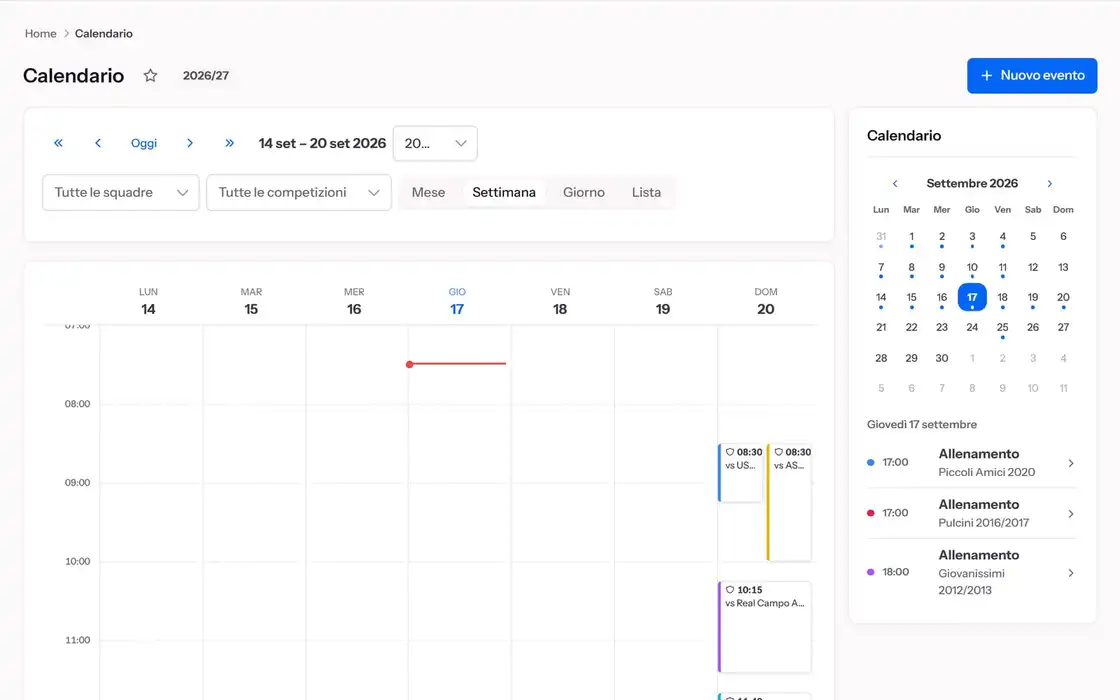
Task: Open Piccoli Amici 2020 training chevron
Action: [1071, 463]
